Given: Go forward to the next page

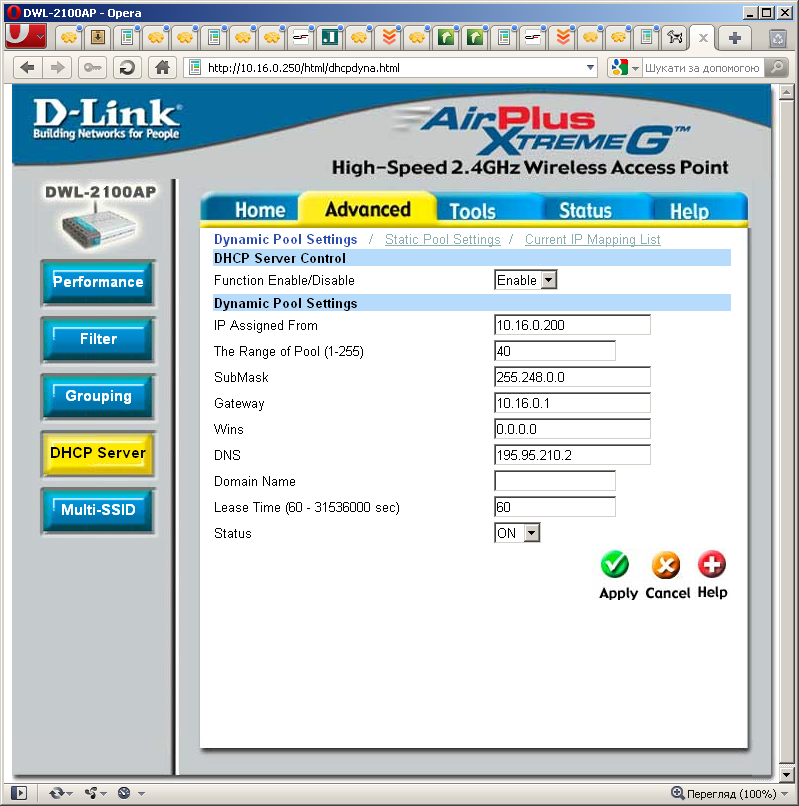Looking at the screenshot, I should [x=57, y=67].
